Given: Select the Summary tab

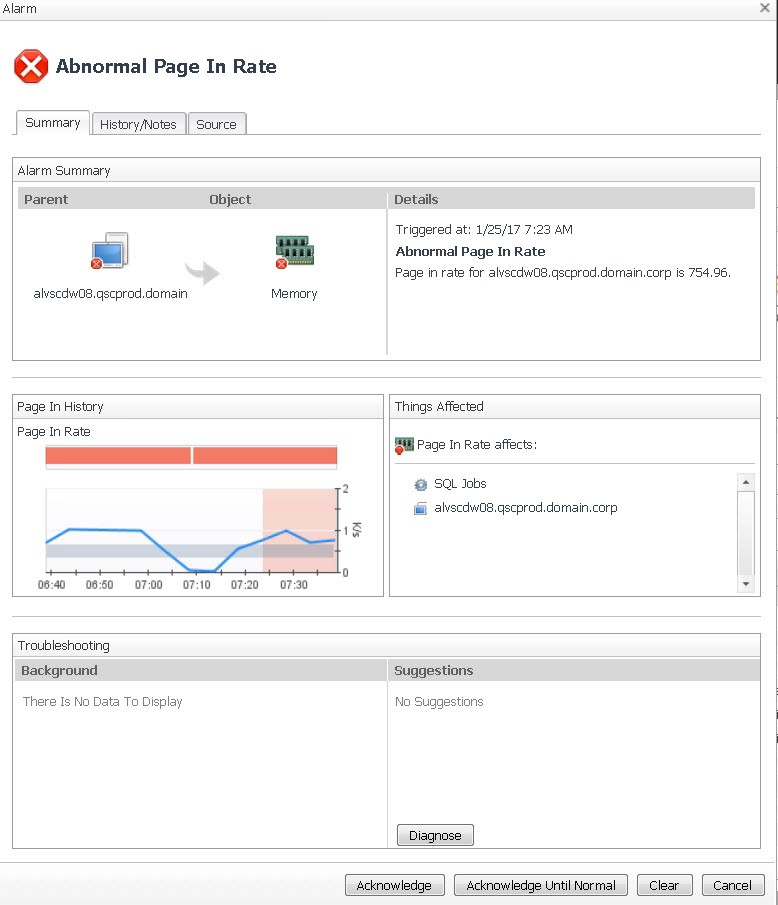Looking at the screenshot, I should point(53,123).
